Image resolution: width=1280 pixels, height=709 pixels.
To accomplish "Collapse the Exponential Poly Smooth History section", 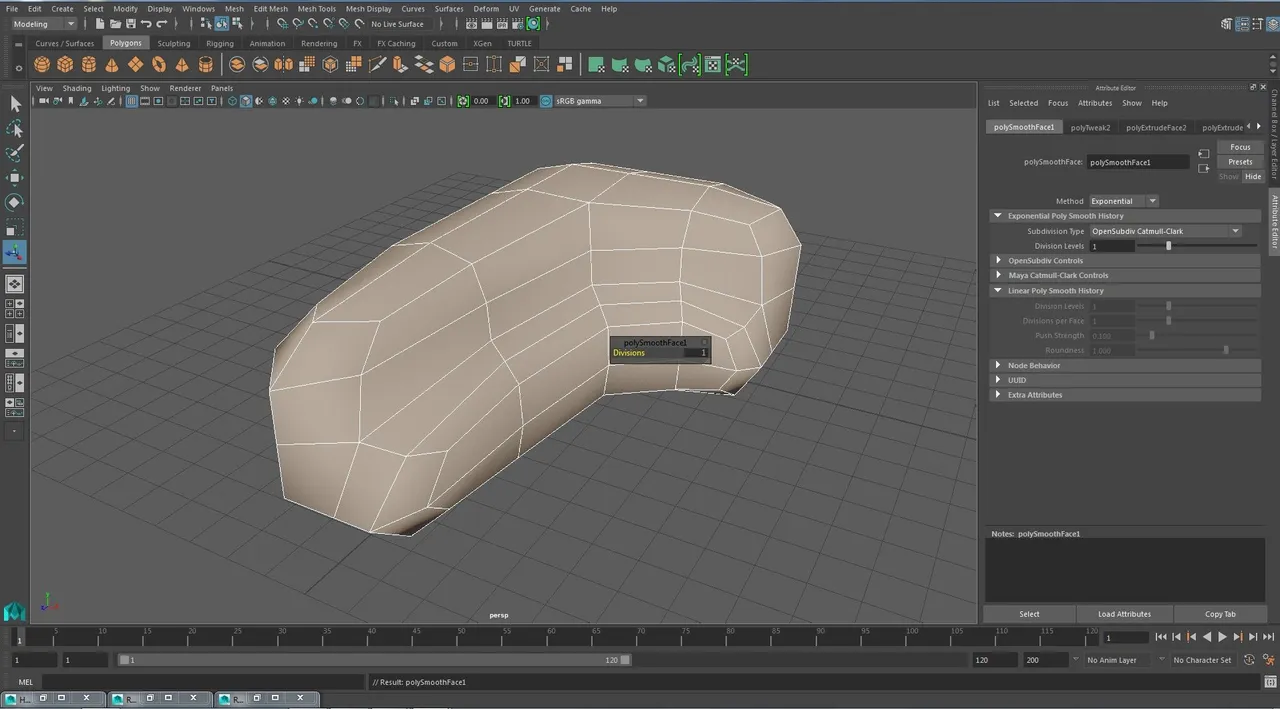I will coord(997,216).
